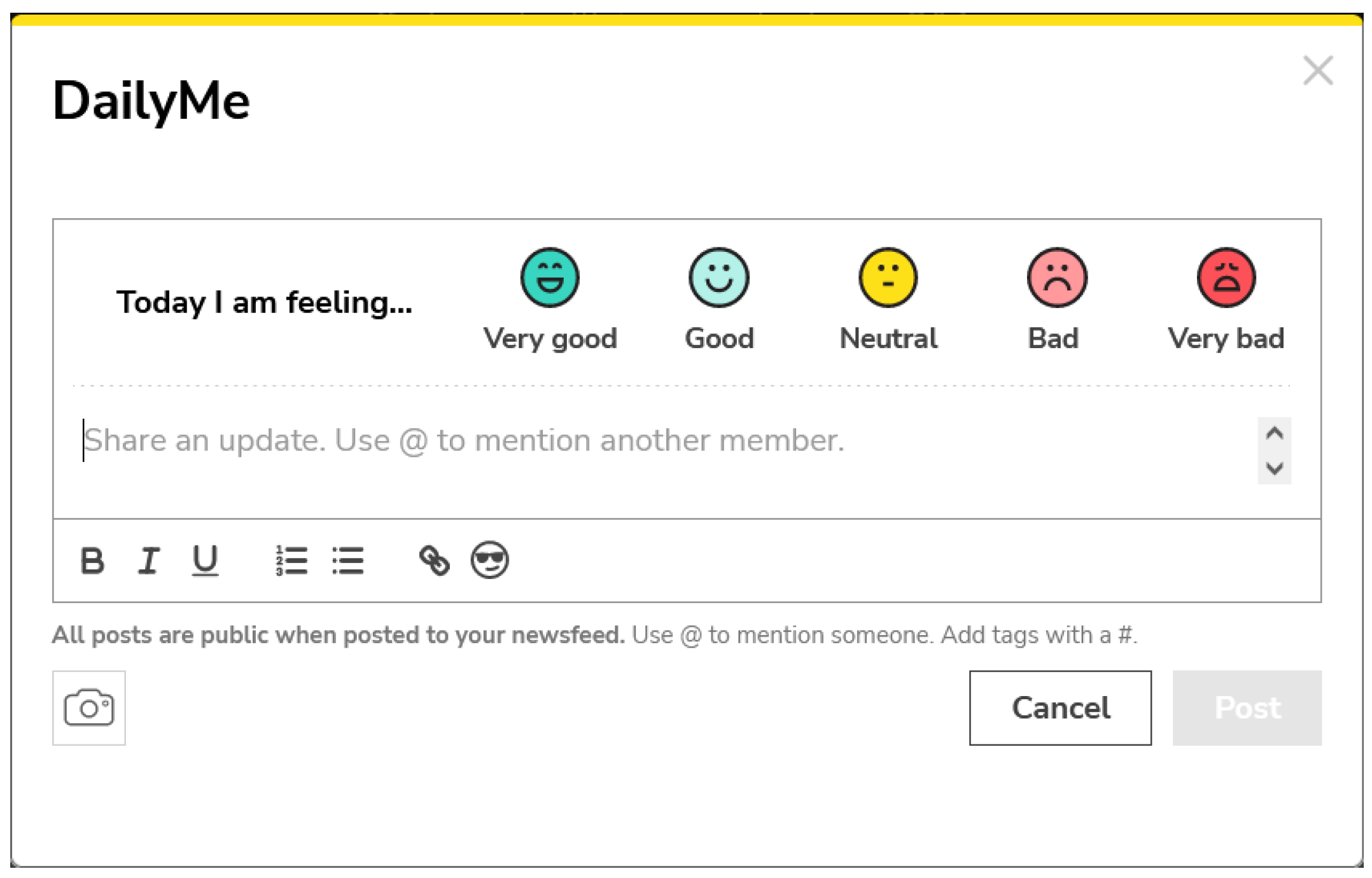This screenshot has height=878, width=1372.
Task: Pick the Bad mood face
Action: point(1057,278)
